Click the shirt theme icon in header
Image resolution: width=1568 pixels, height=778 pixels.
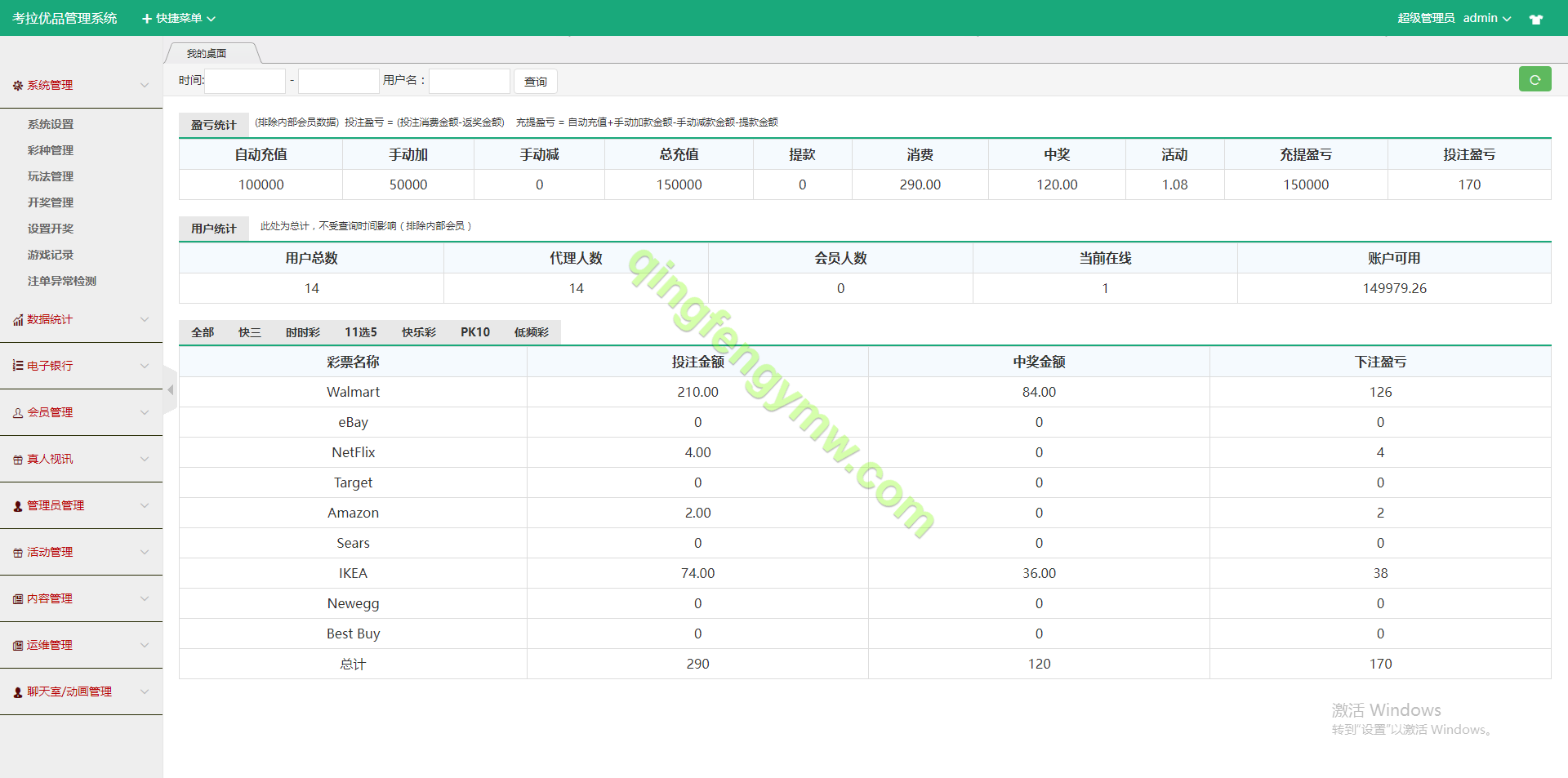click(1536, 19)
